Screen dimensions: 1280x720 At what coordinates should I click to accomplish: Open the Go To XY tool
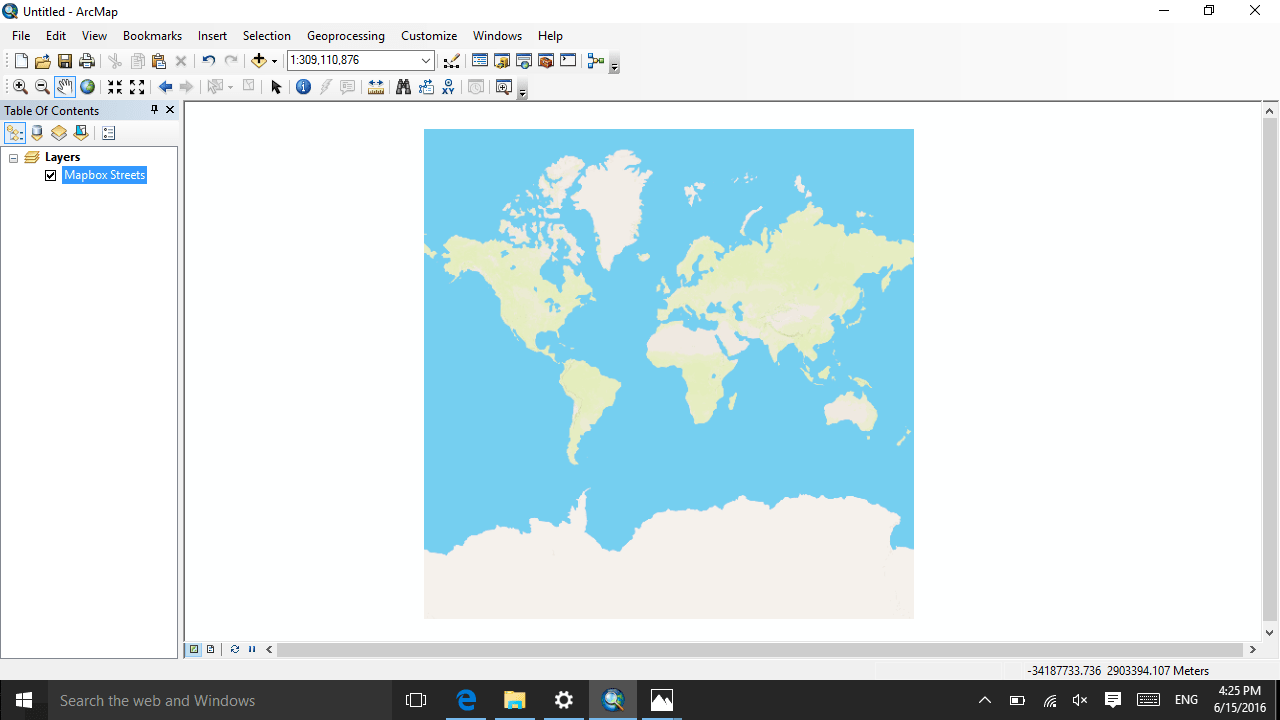tap(447, 87)
